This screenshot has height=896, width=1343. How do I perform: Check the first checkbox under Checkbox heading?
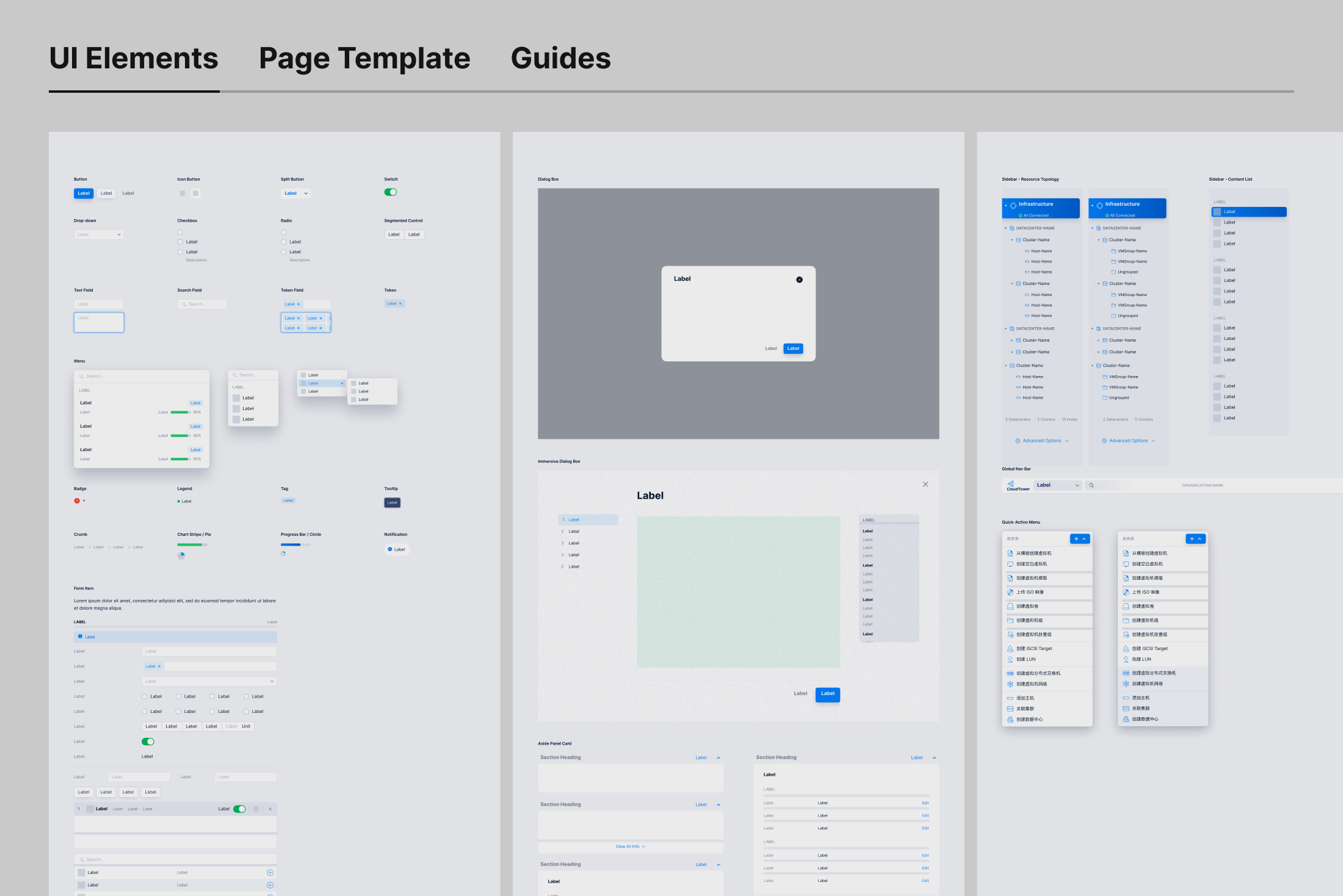click(180, 233)
